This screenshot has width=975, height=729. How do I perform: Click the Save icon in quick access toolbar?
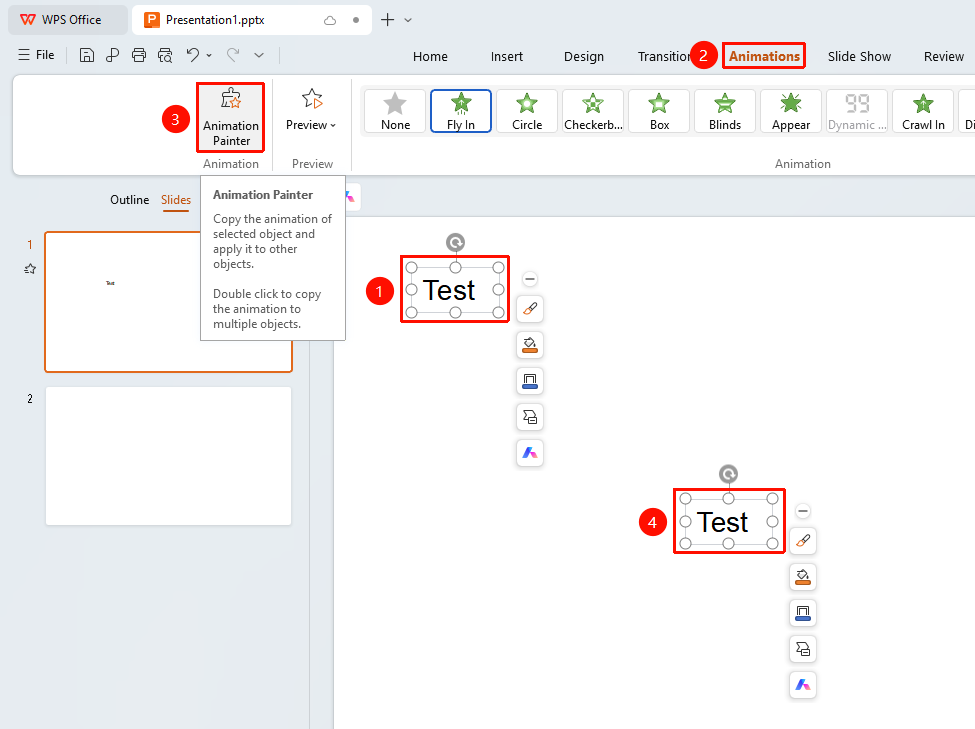pos(87,55)
